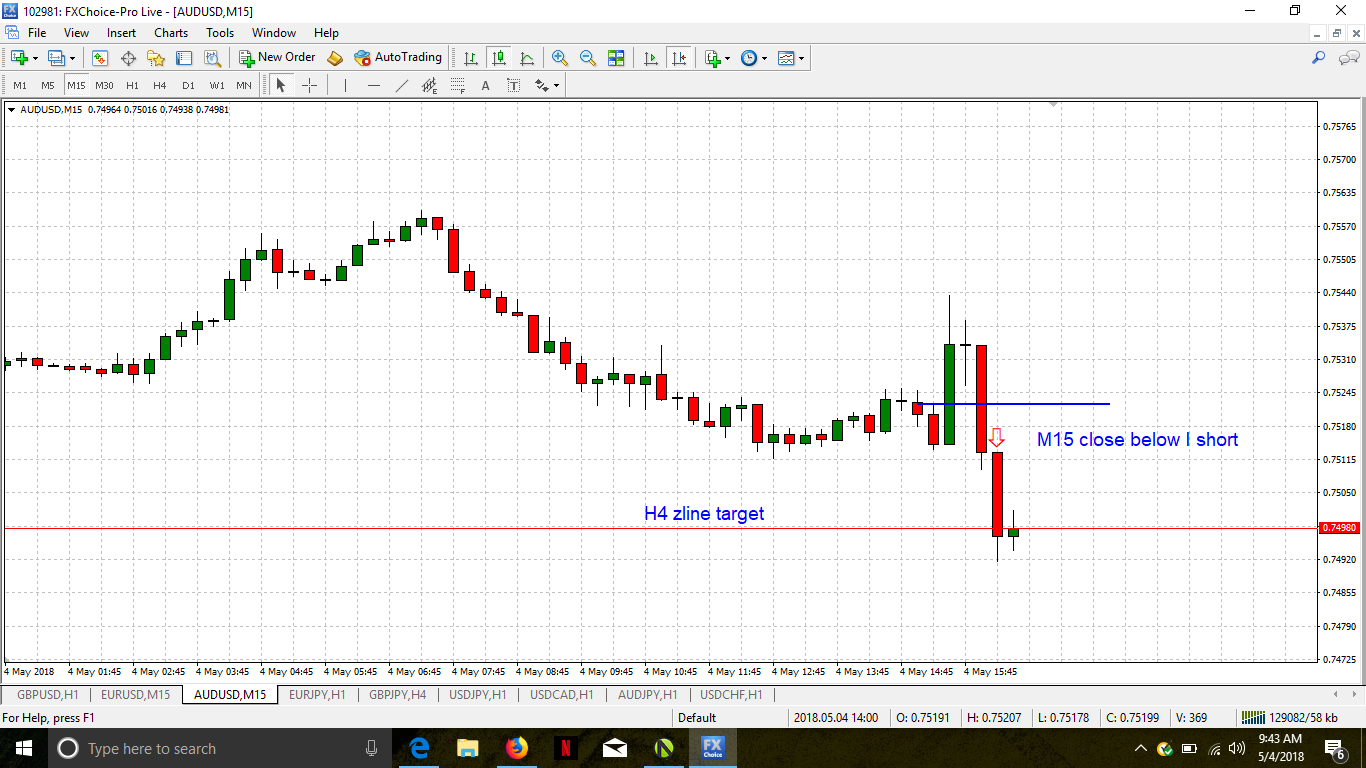Switch chart to line chart mode
This screenshot has width=1366, height=768.
(x=526, y=58)
